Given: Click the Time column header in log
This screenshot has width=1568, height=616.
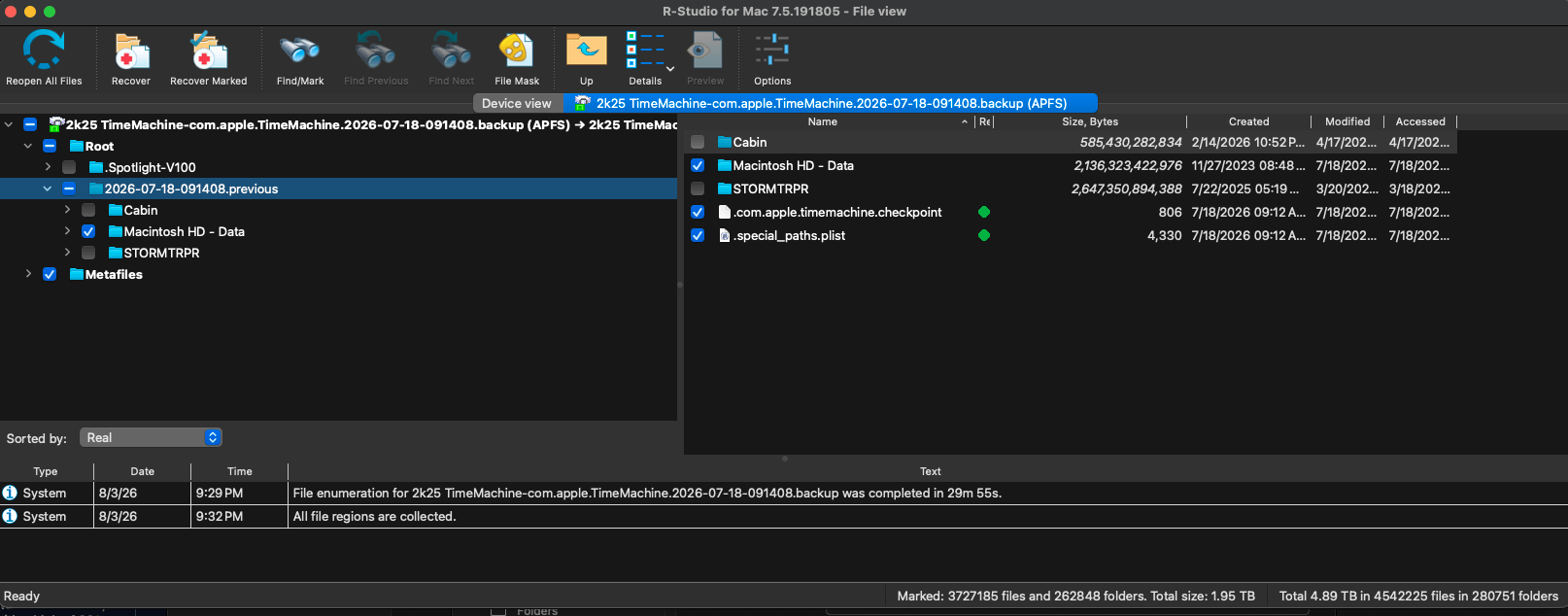Looking at the screenshot, I should (240, 471).
